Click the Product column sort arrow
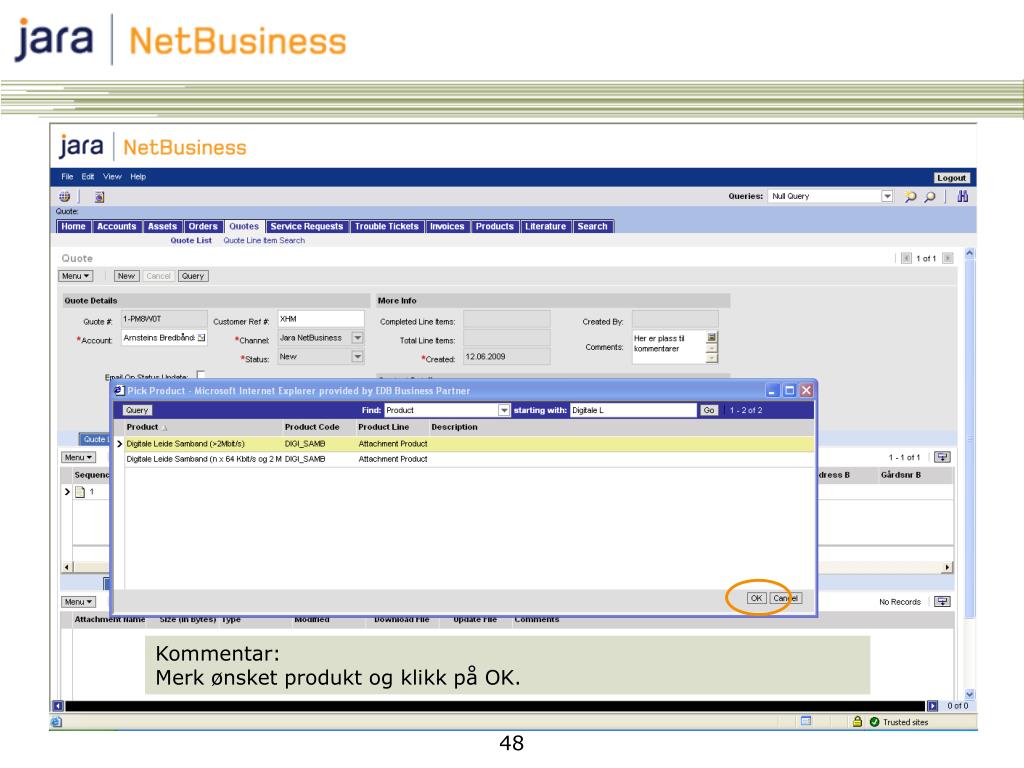This screenshot has height=768, width=1024. [165, 428]
